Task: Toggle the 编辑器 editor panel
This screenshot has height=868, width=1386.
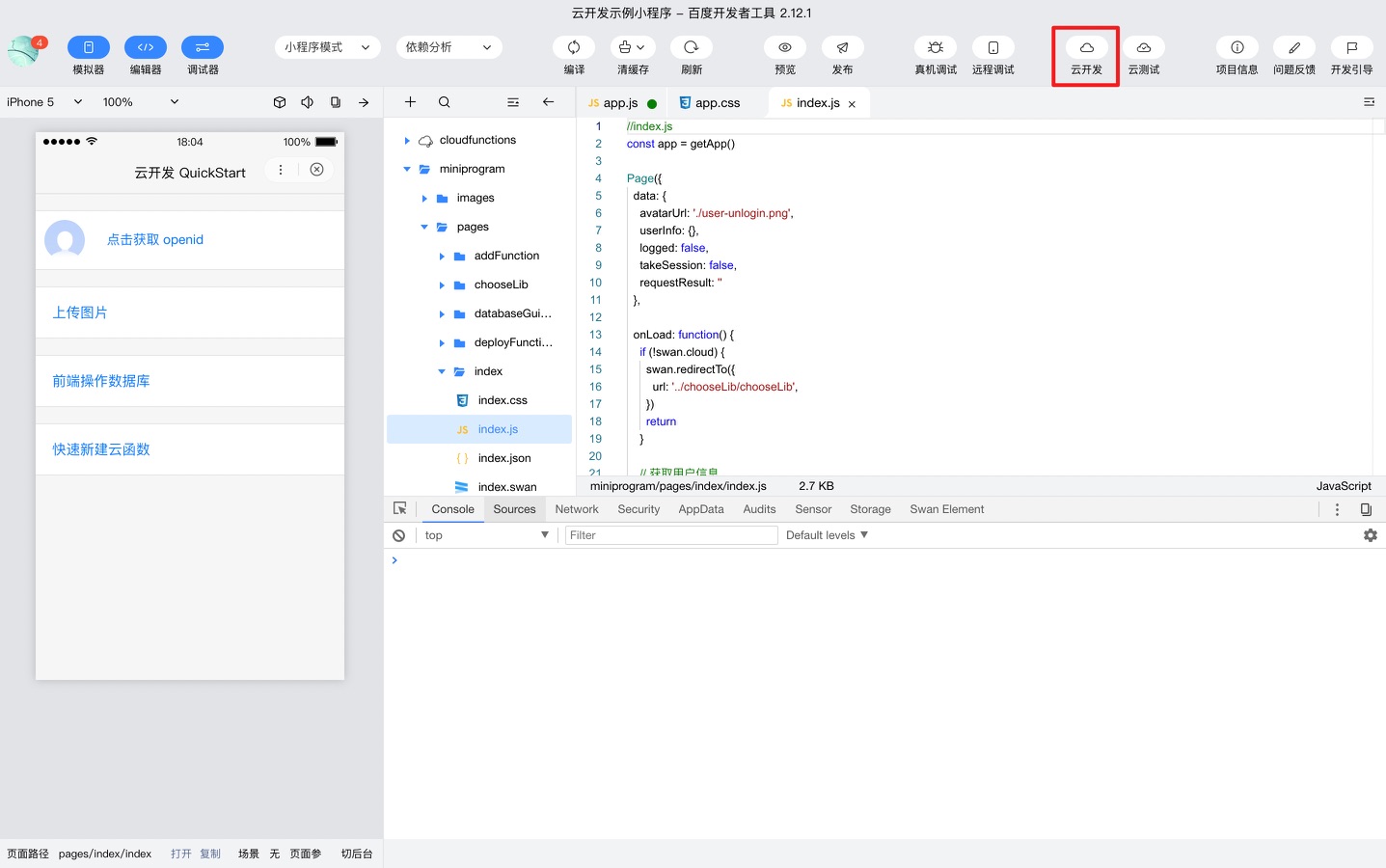Action: (x=146, y=48)
